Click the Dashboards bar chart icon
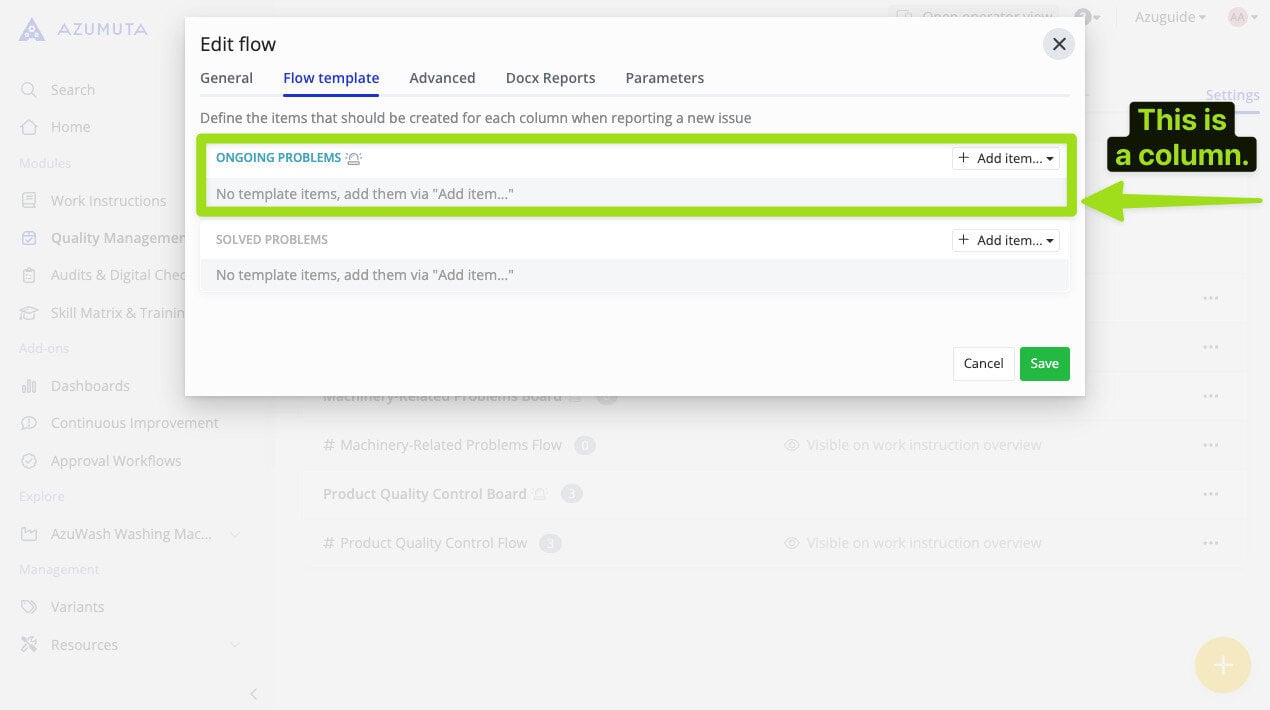Image resolution: width=1270 pixels, height=710 pixels. pos(29,386)
